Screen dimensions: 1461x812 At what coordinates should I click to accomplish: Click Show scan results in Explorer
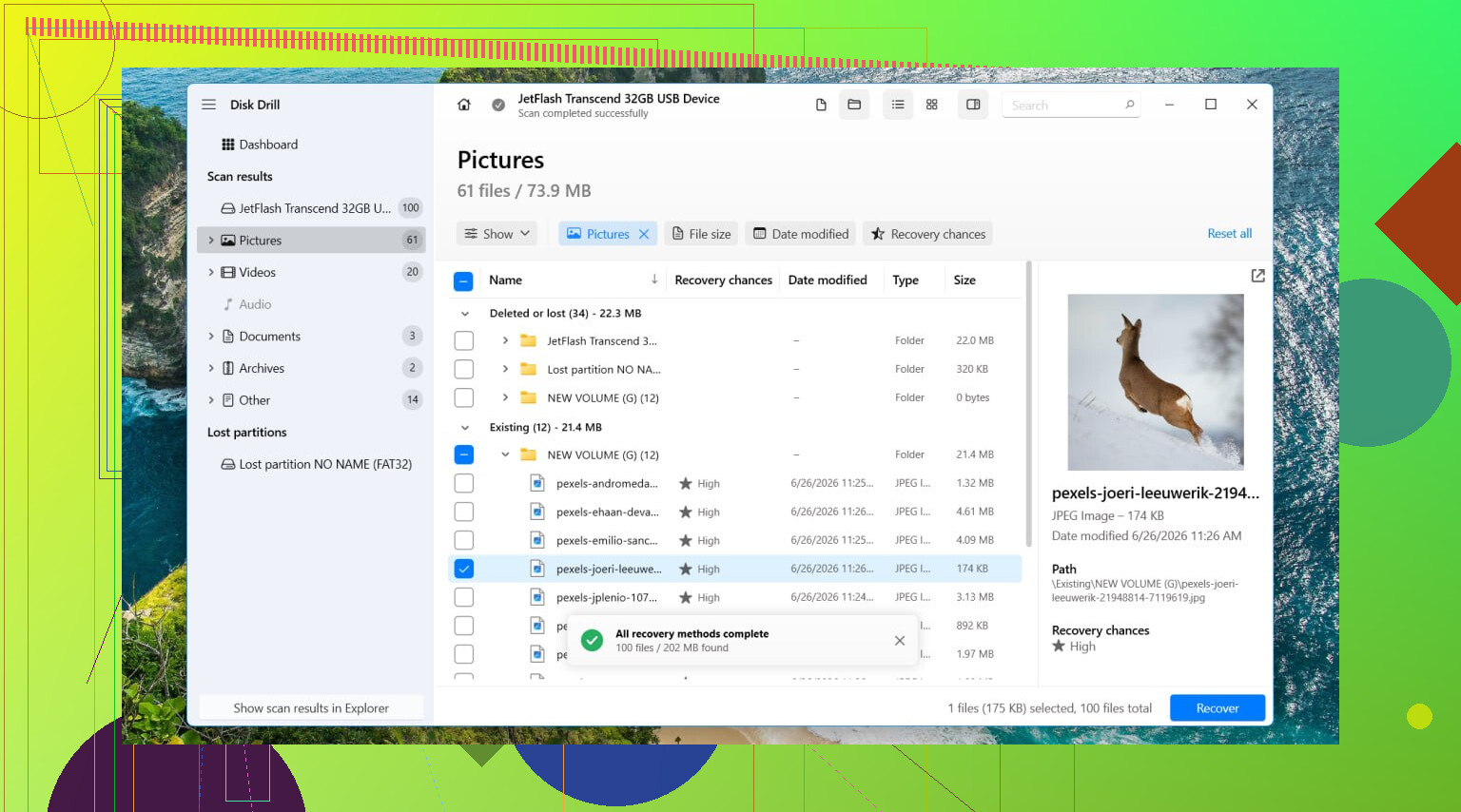(311, 708)
